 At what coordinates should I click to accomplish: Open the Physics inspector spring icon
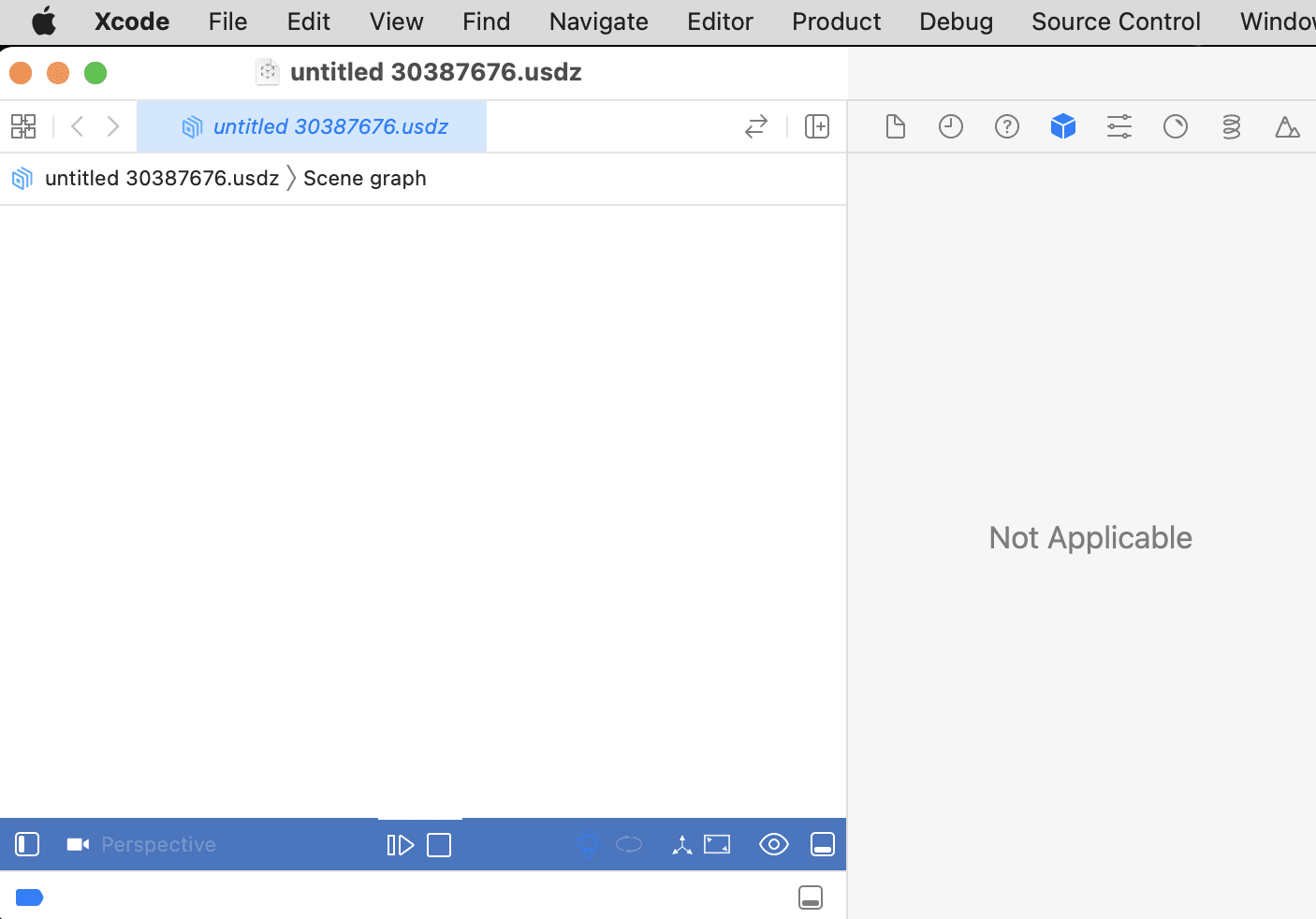[x=1232, y=126]
